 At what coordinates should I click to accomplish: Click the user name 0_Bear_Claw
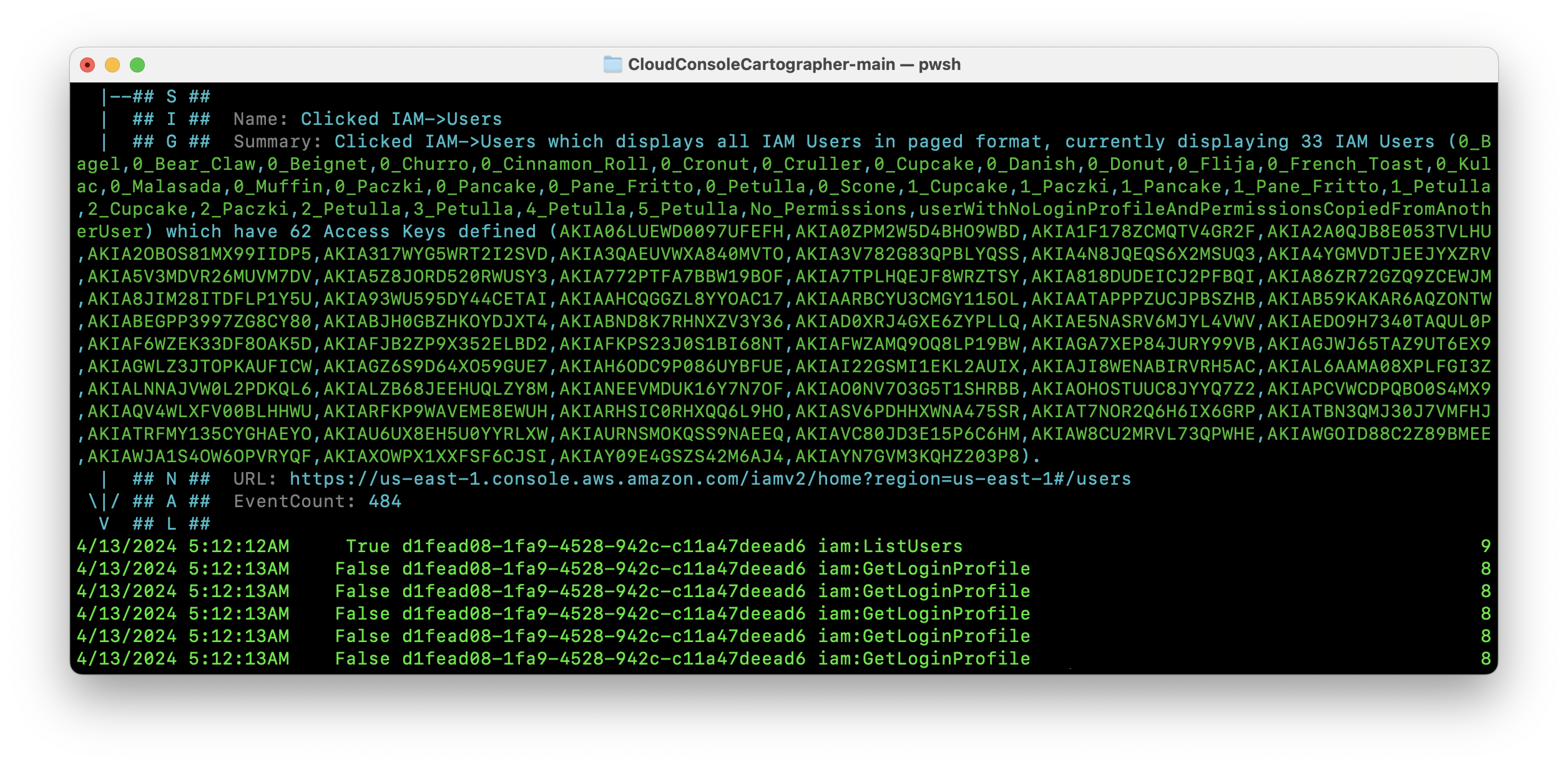(194, 164)
